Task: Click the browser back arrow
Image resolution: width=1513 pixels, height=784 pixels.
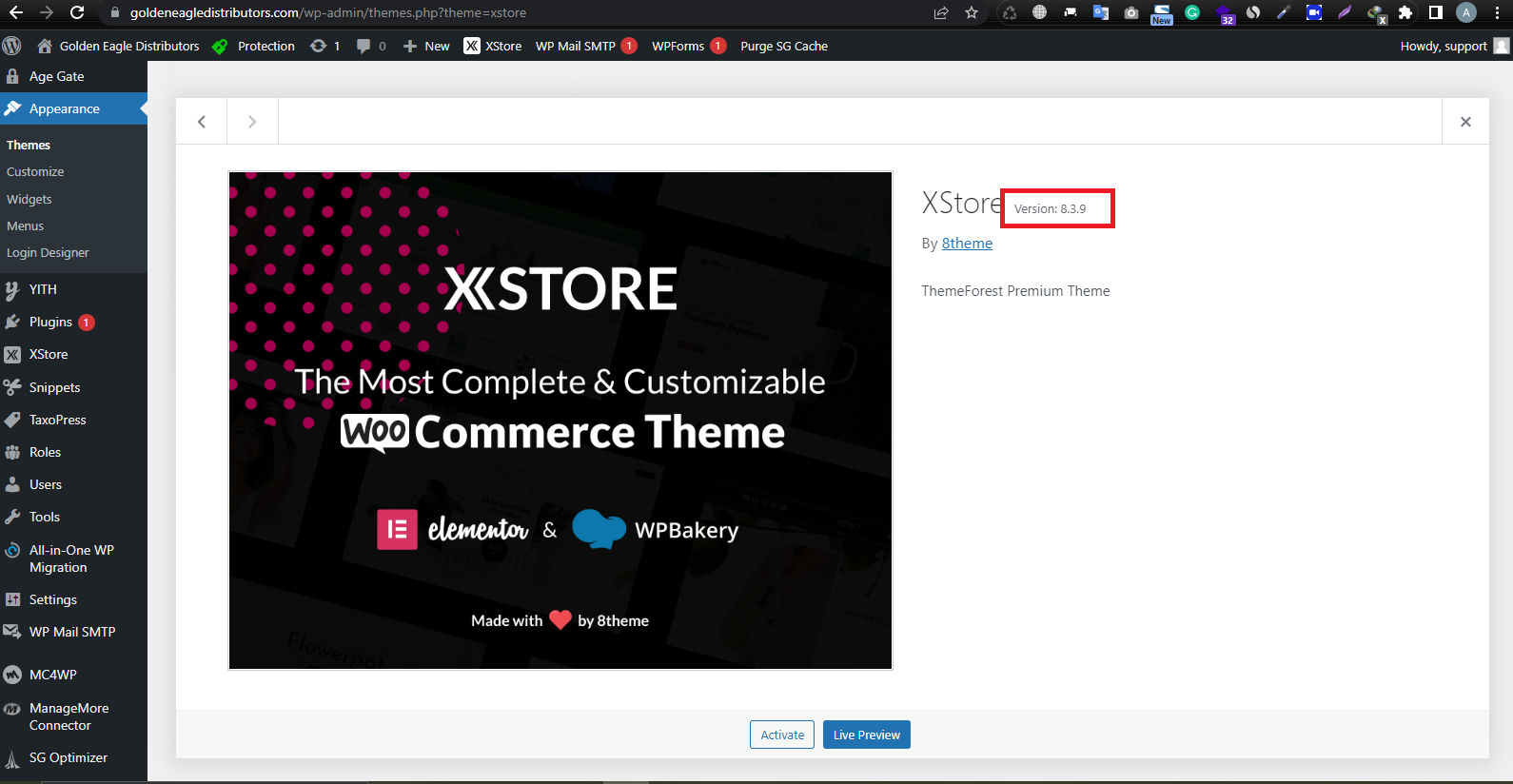Action: pyautogui.click(x=15, y=12)
